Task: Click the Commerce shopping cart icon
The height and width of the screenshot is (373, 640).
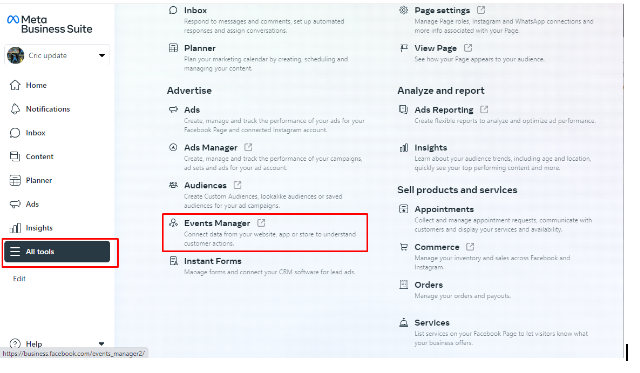Action: pyautogui.click(x=404, y=247)
